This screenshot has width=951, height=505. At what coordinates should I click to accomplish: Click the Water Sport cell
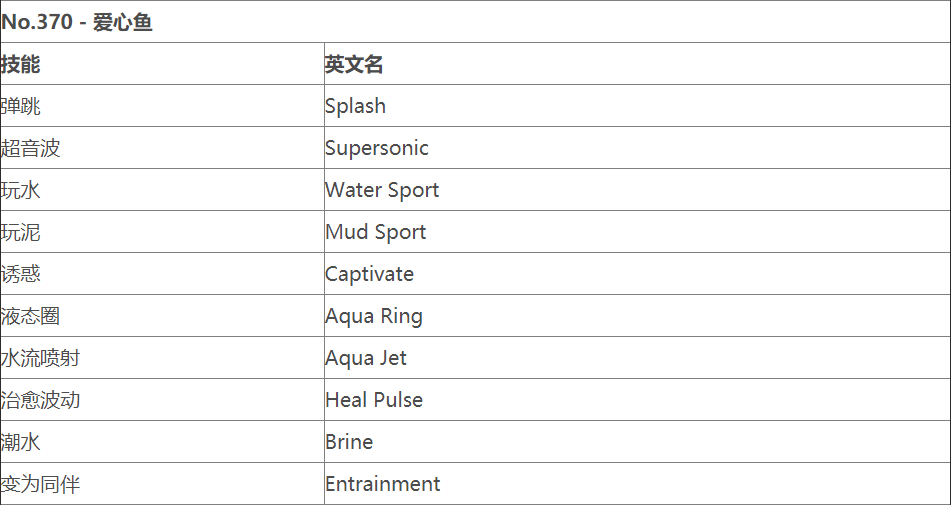[x=382, y=190]
